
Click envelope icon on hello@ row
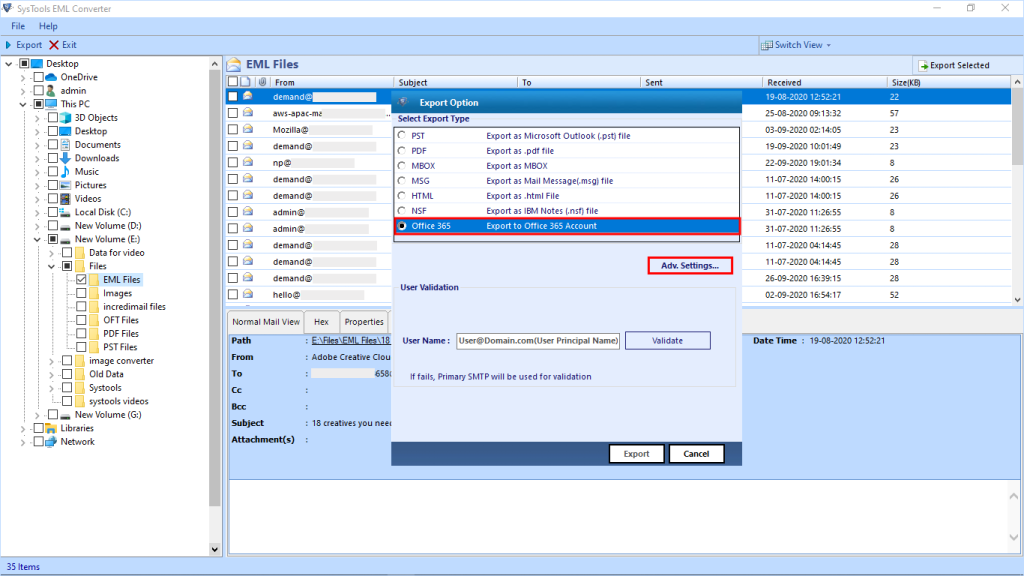coord(248,295)
